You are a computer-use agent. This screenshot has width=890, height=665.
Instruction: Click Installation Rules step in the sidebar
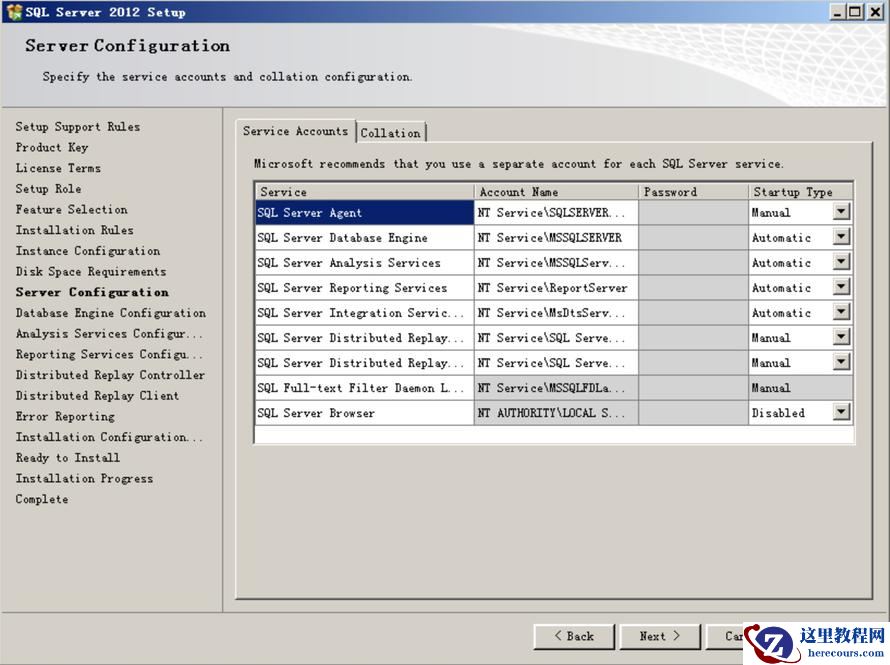pyautogui.click(x=74, y=230)
